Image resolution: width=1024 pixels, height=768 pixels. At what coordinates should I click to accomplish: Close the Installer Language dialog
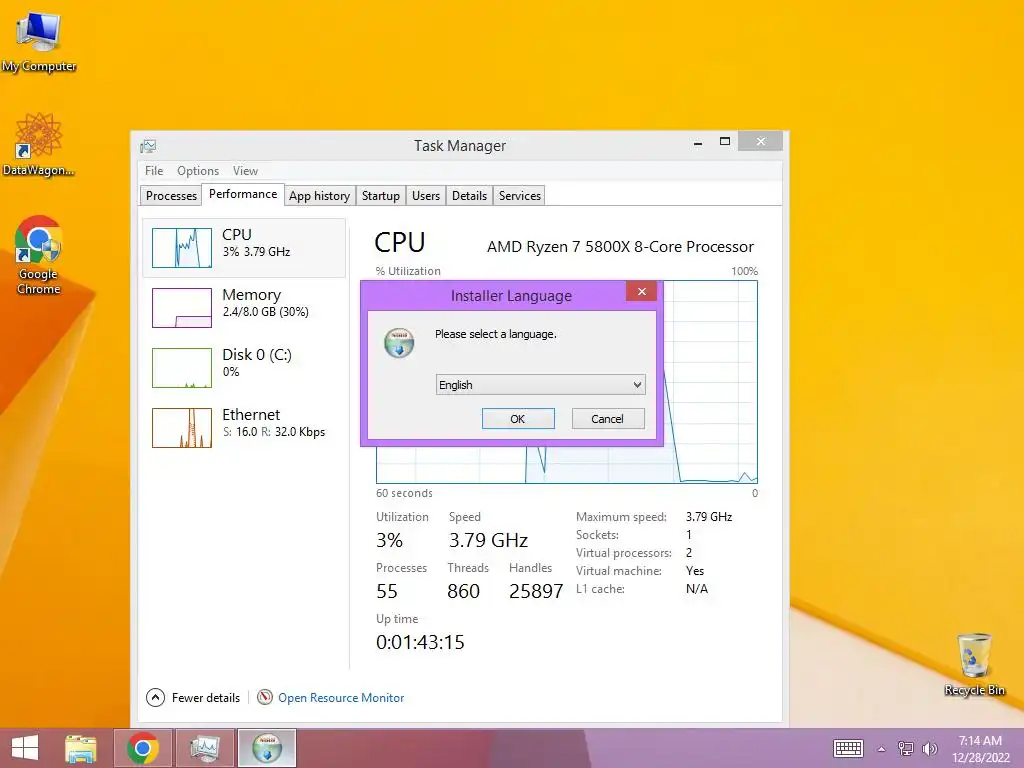tap(641, 291)
